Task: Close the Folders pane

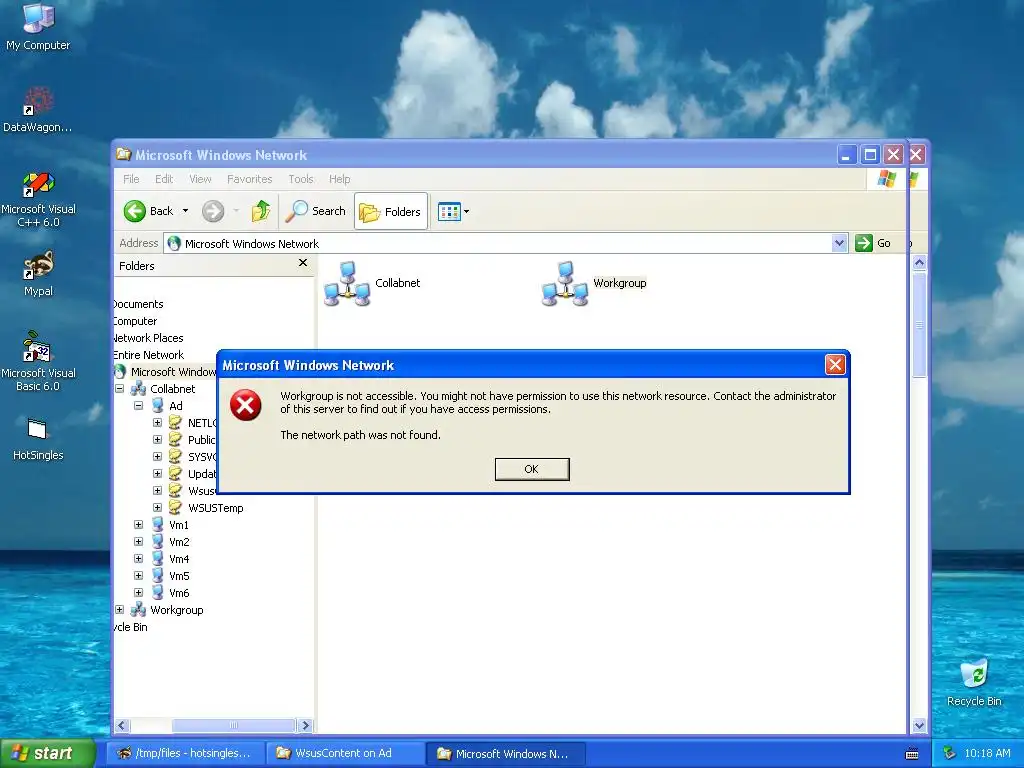Action: point(302,263)
